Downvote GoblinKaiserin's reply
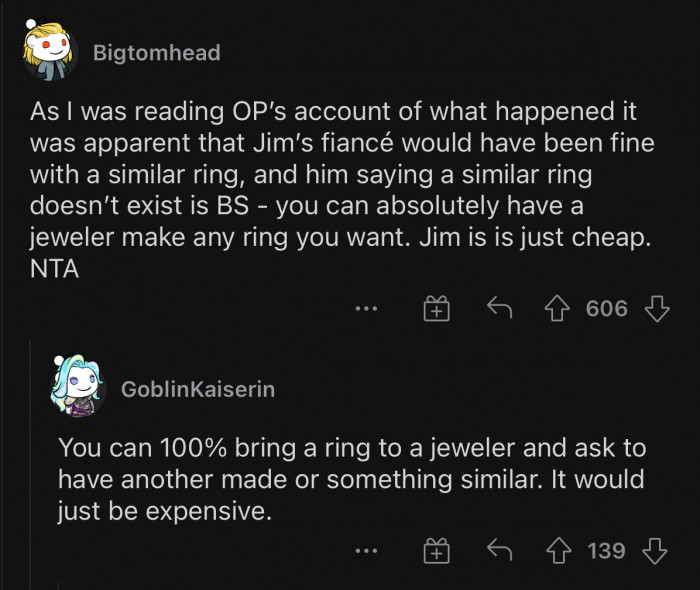 coord(656,551)
